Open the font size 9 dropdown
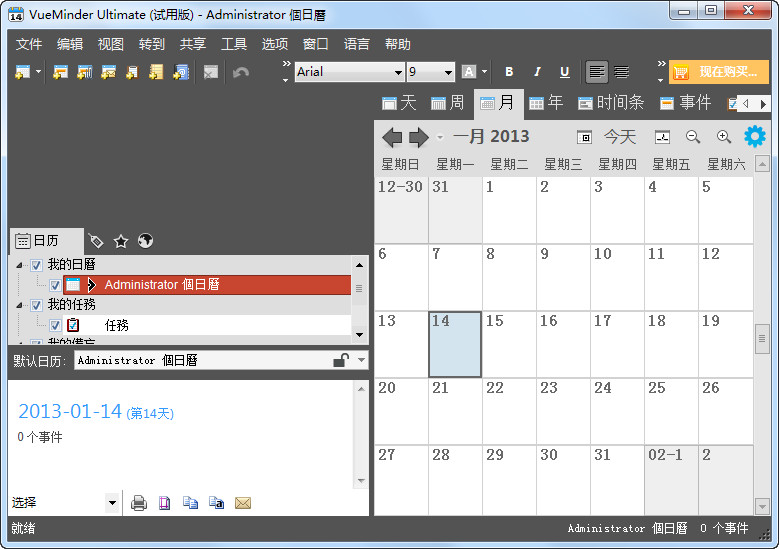The height and width of the screenshot is (549, 779). click(448, 73)
